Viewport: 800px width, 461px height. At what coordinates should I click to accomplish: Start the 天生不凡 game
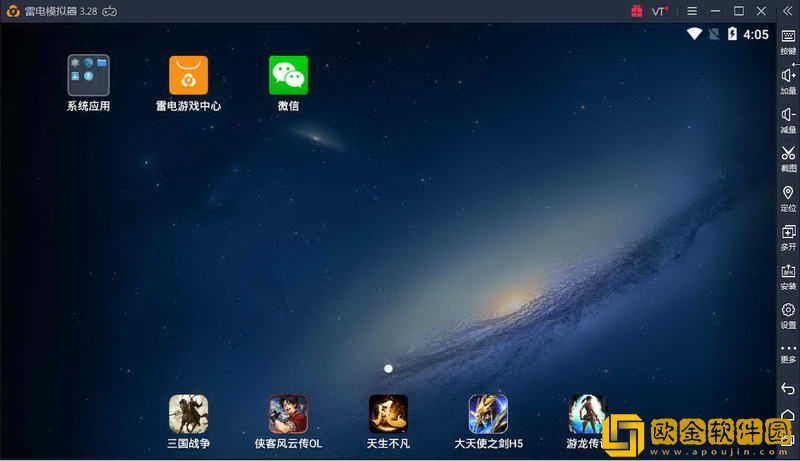coord(388,414)
